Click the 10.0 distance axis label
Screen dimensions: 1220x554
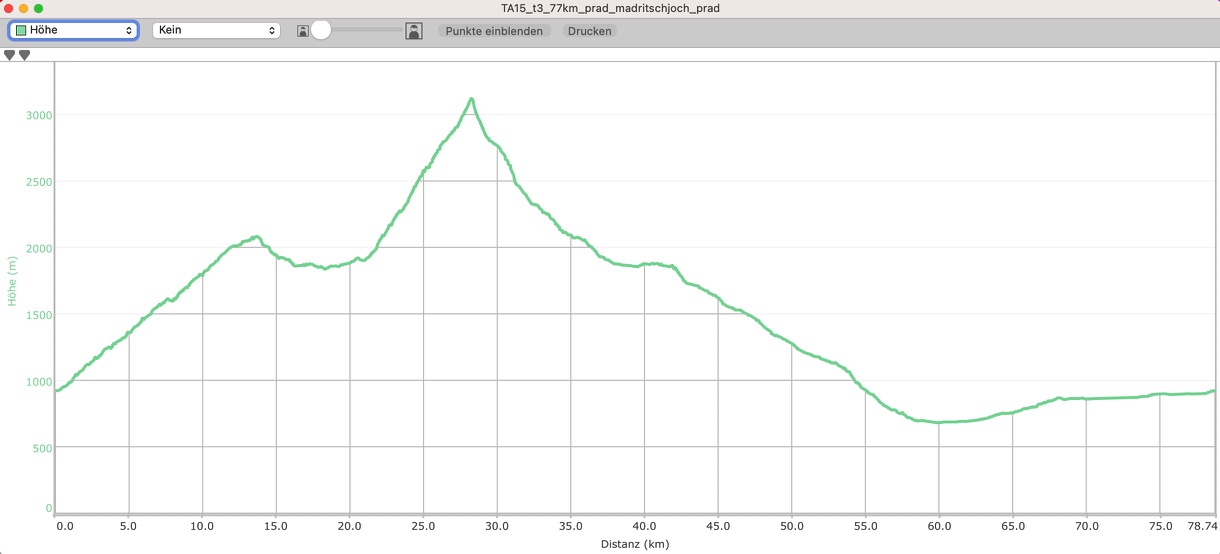point(202,525)
